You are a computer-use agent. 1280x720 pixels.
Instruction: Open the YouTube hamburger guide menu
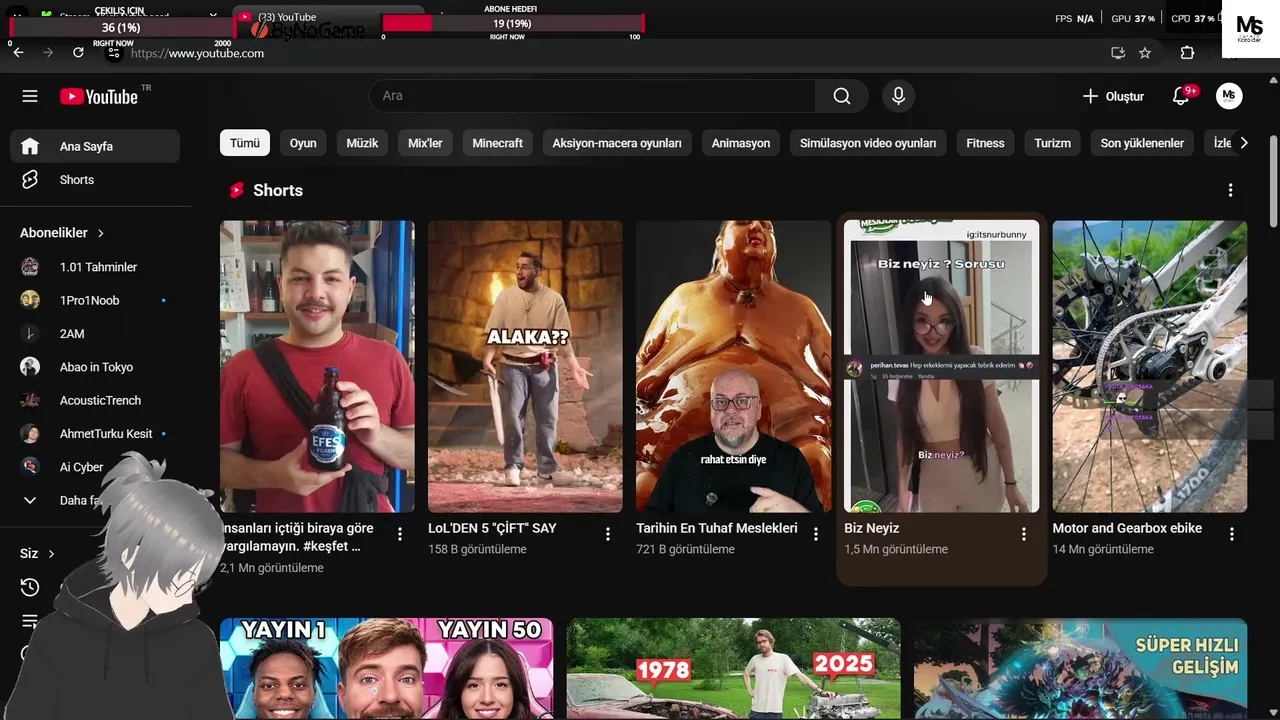pos(30,96)
